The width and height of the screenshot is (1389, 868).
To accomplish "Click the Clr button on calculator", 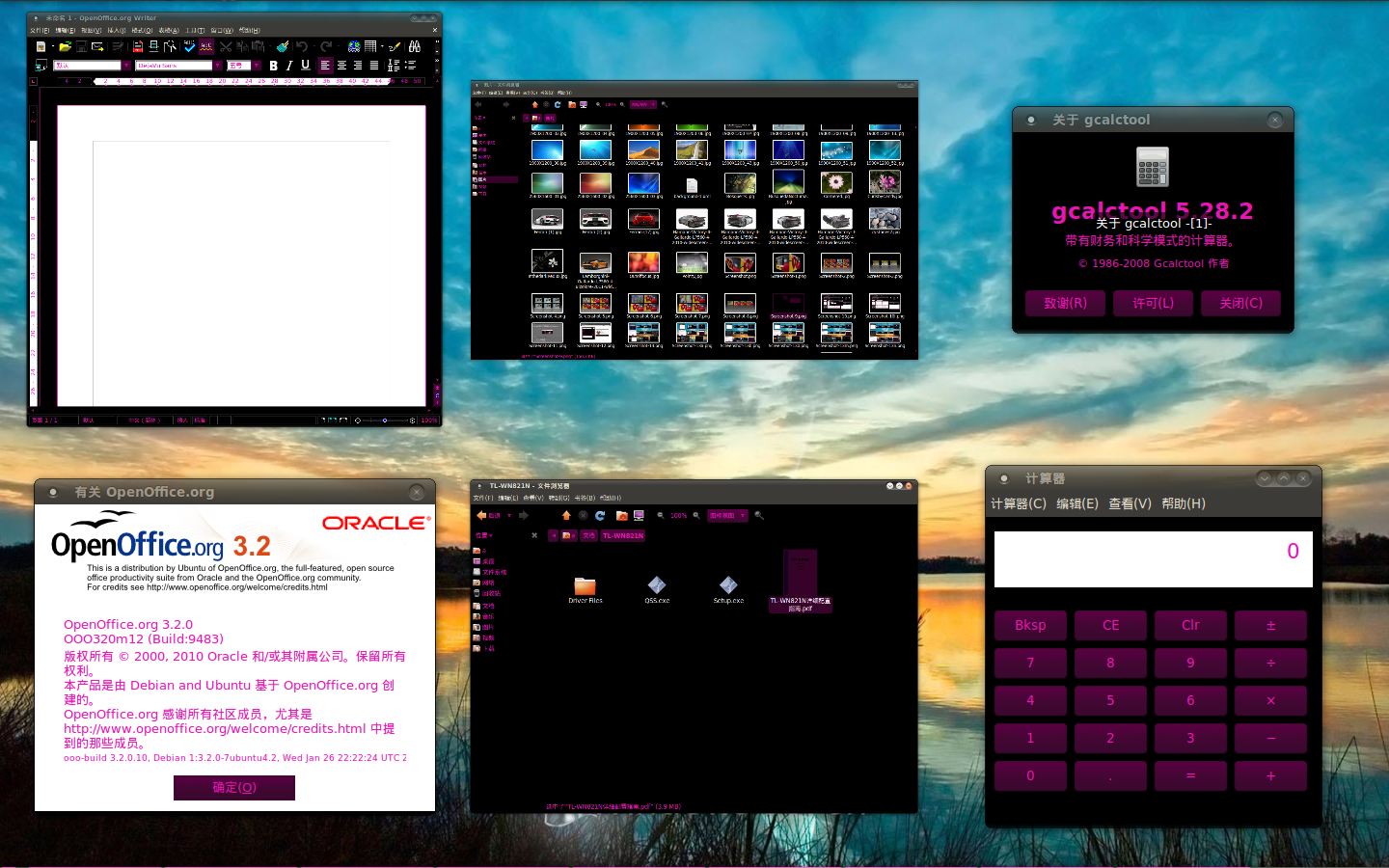I will click(1190, 625).
